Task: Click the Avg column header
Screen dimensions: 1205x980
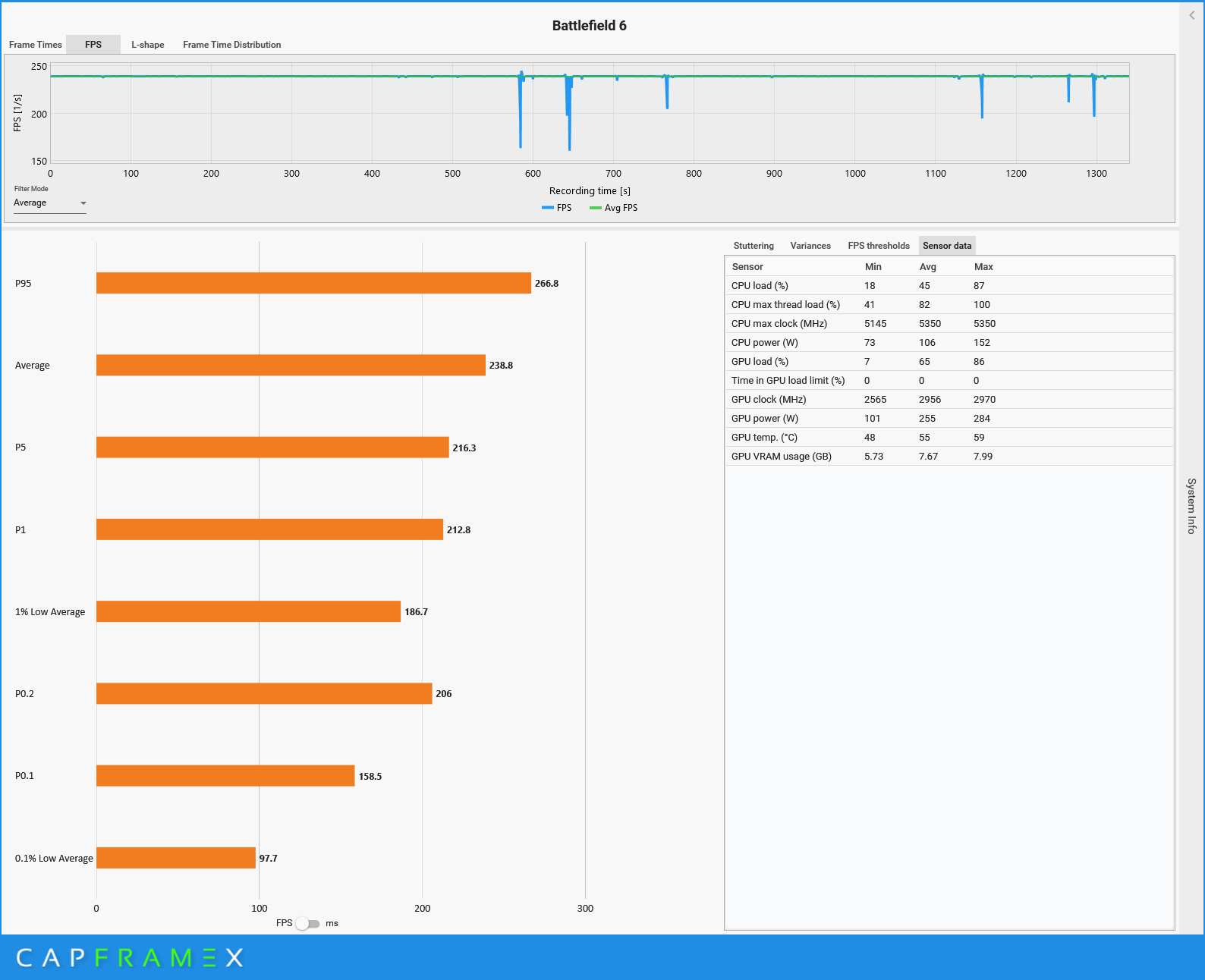Action: click(927, 267)
